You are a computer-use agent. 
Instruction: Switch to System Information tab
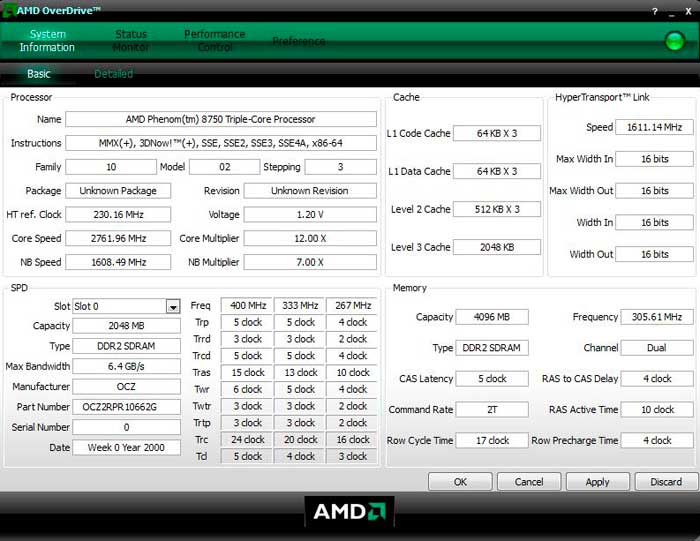(x=47, y=41)
